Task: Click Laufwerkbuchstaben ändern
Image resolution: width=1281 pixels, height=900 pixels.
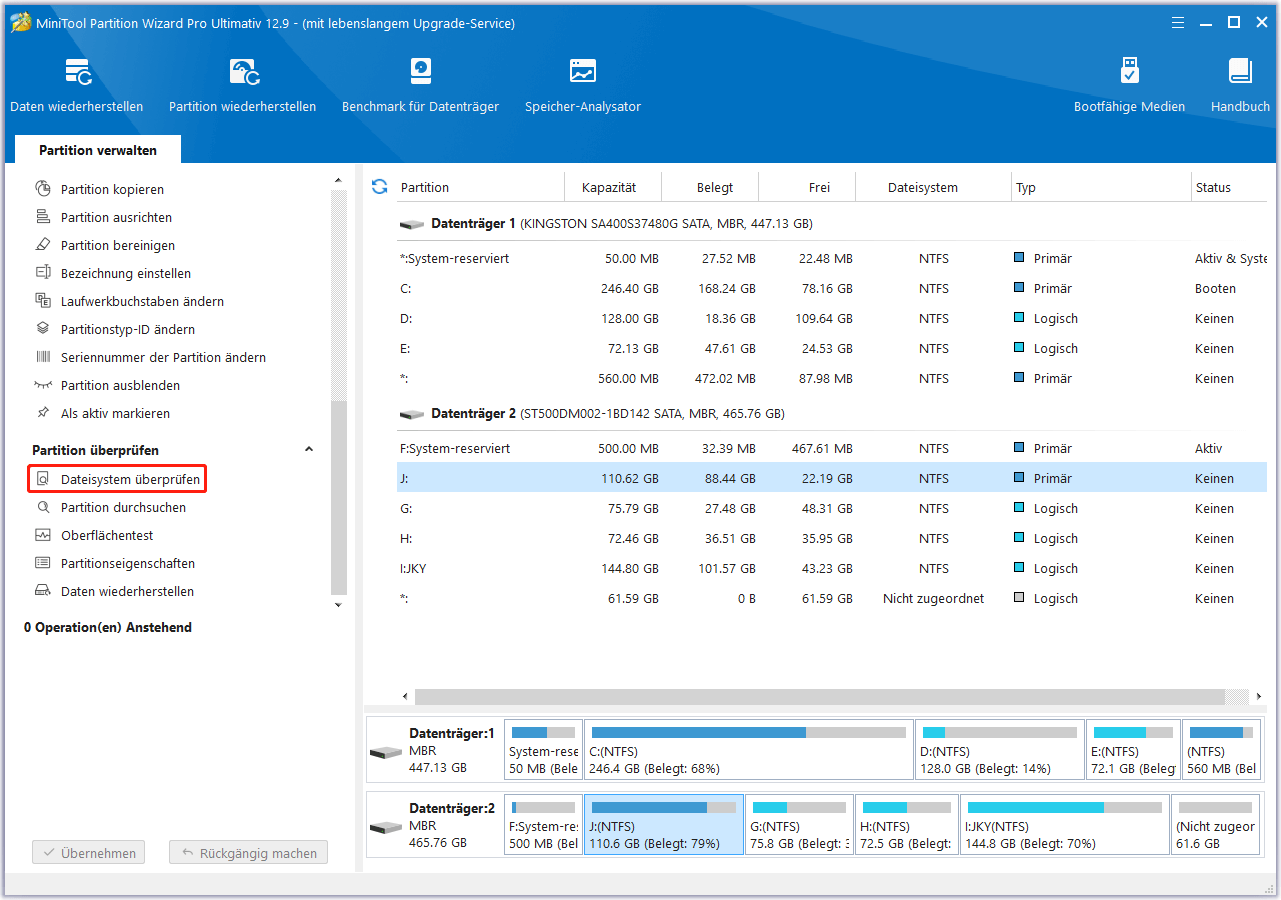Action: pos(142,301)
